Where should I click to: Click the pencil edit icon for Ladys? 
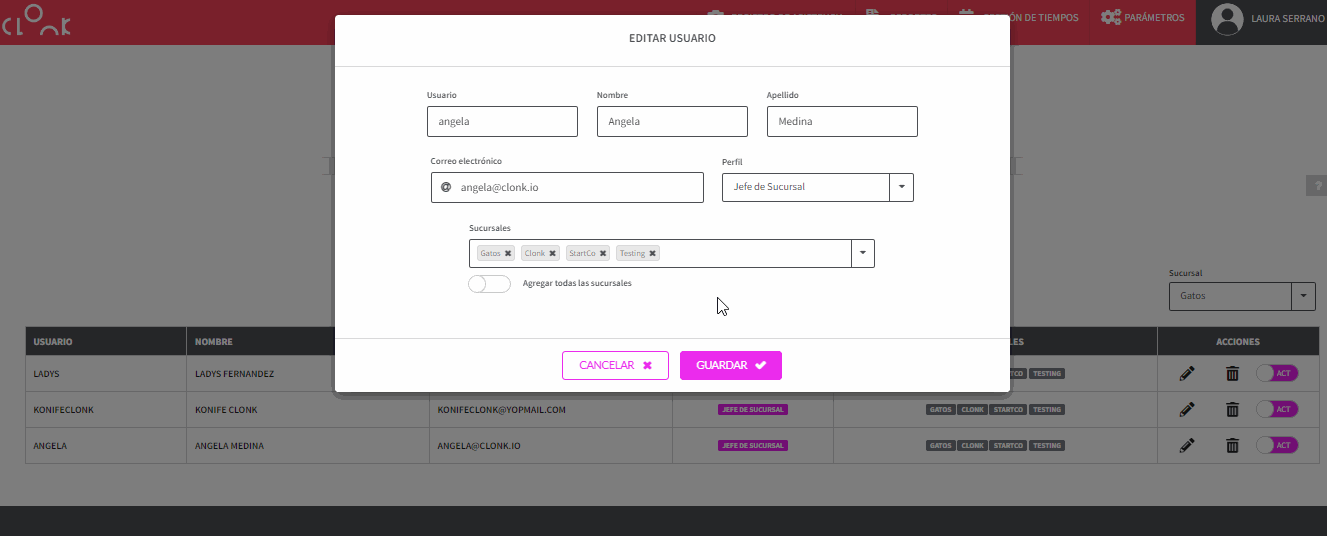[1187, 373]
